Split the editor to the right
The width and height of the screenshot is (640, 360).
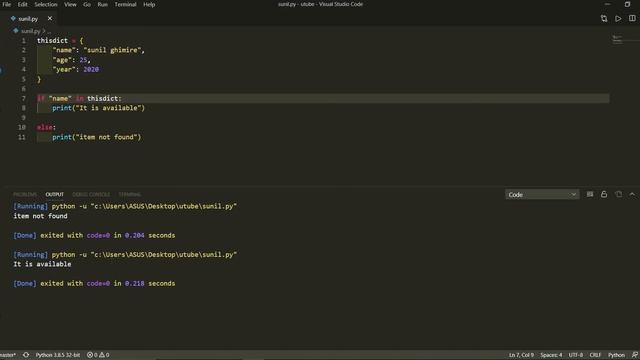(x=632, y=18)
